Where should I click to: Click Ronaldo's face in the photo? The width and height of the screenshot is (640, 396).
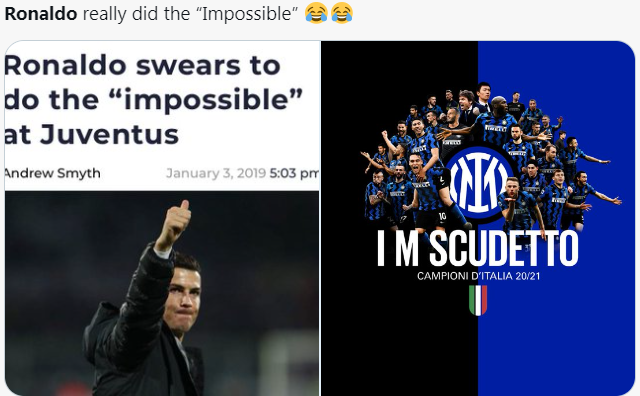tap(184, 300)
